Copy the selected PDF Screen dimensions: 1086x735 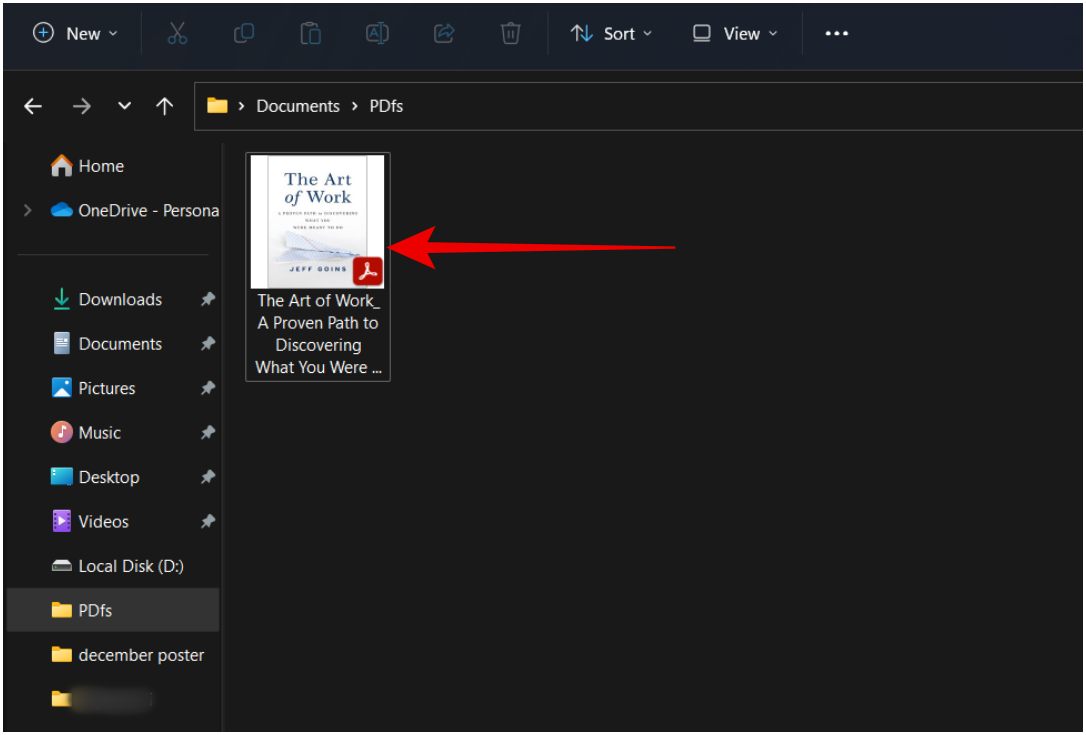pyautogui.click(x=243, y=33)
